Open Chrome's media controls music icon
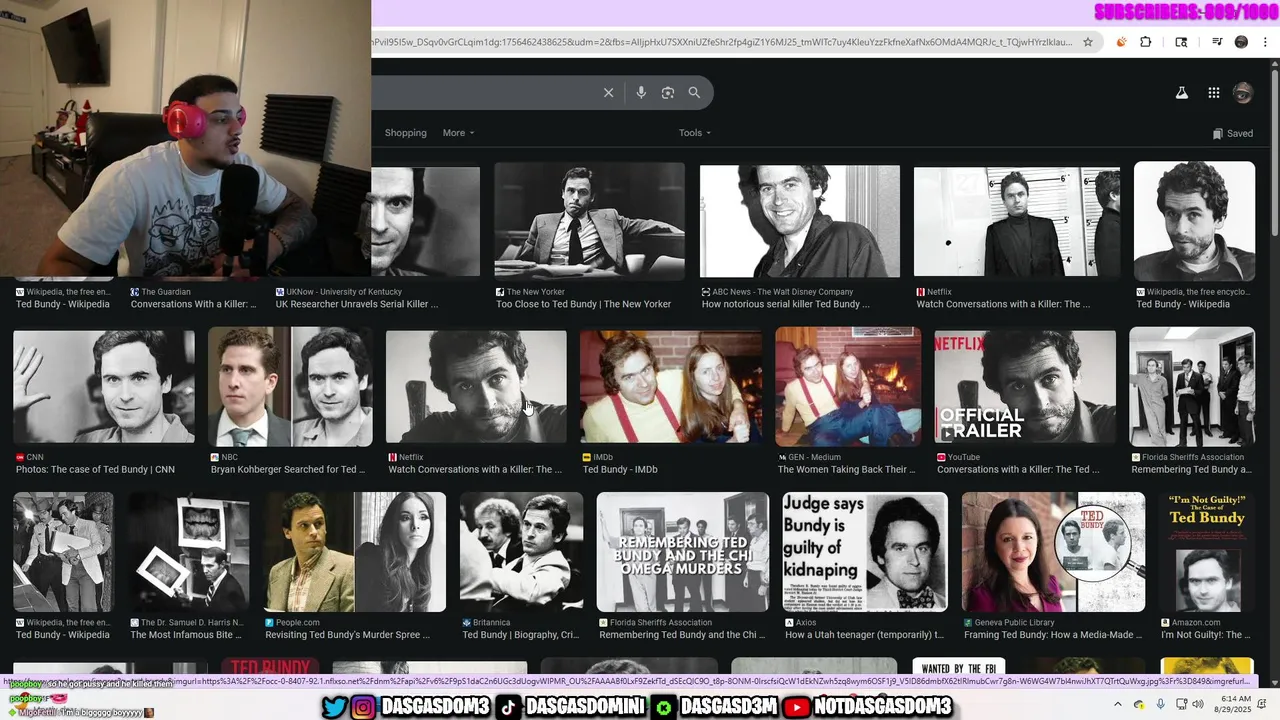This screenshot has height=720, width=1280. click(1217, 42)
